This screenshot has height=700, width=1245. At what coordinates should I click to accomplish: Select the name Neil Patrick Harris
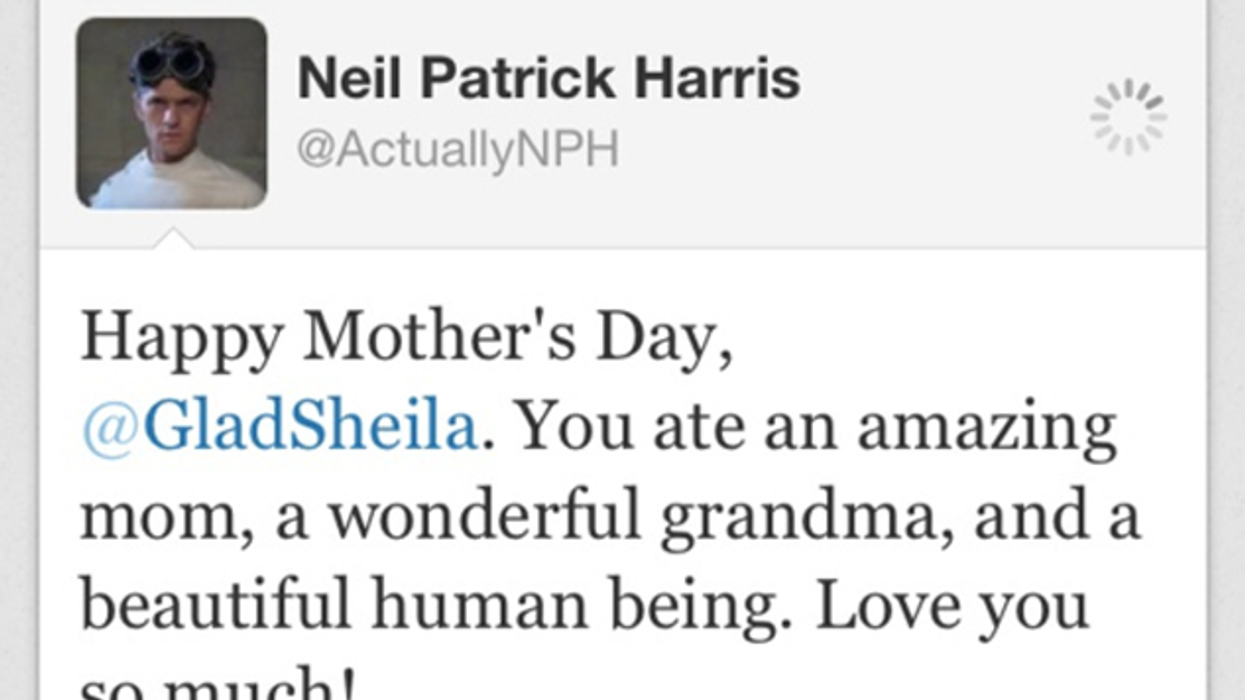pyautogui.click(x=550, y=77)
